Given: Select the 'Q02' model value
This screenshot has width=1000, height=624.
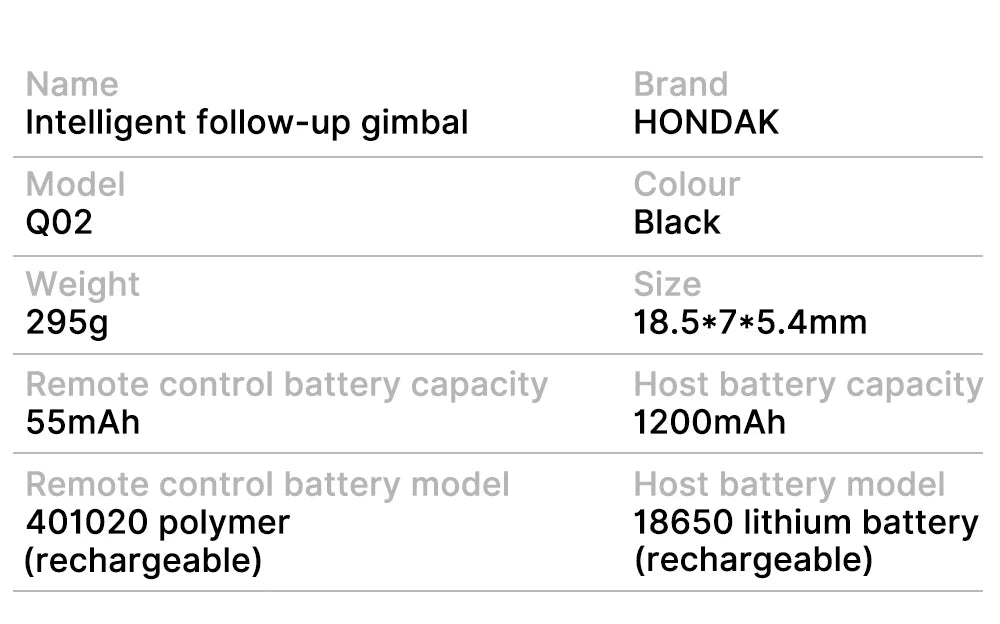Looking at the screenshot, I should tap(58, 222).
